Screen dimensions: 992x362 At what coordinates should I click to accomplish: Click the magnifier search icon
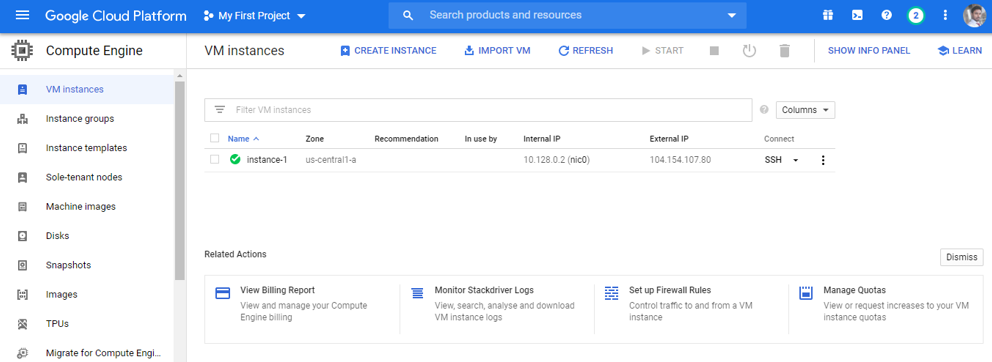tap(408, 16)
